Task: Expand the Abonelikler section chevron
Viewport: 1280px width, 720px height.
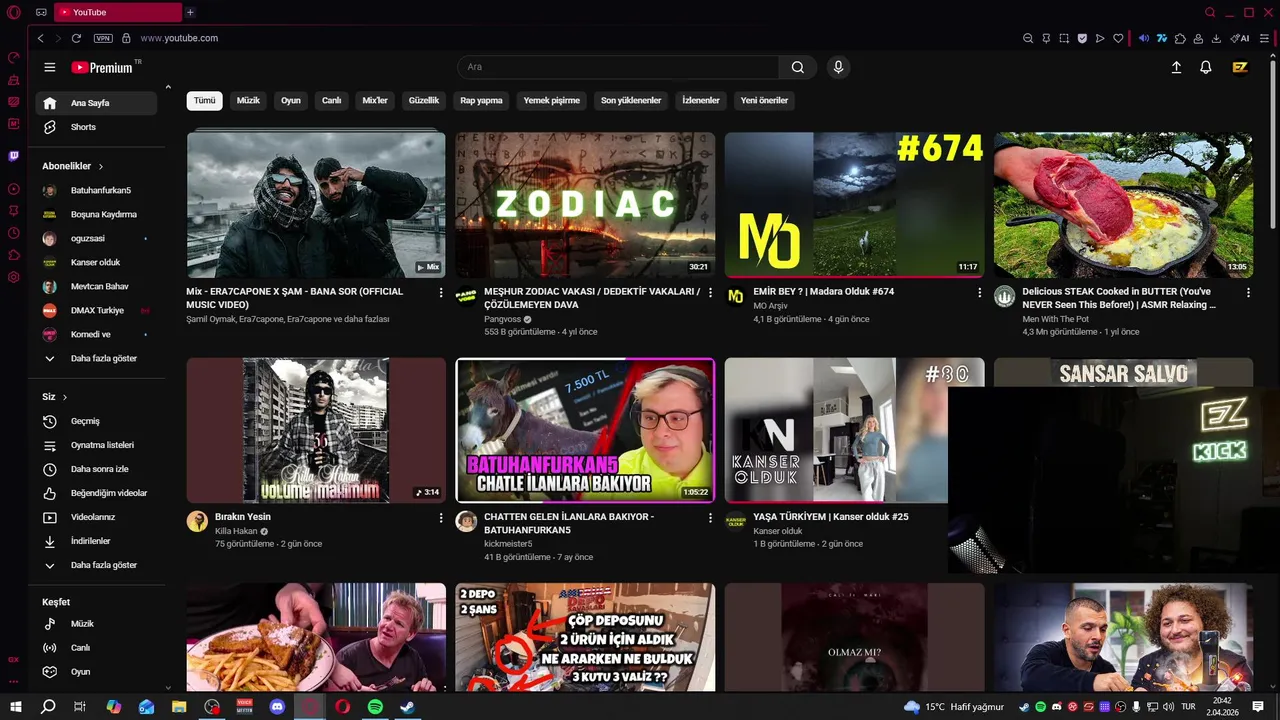Action: click(101, 166)
